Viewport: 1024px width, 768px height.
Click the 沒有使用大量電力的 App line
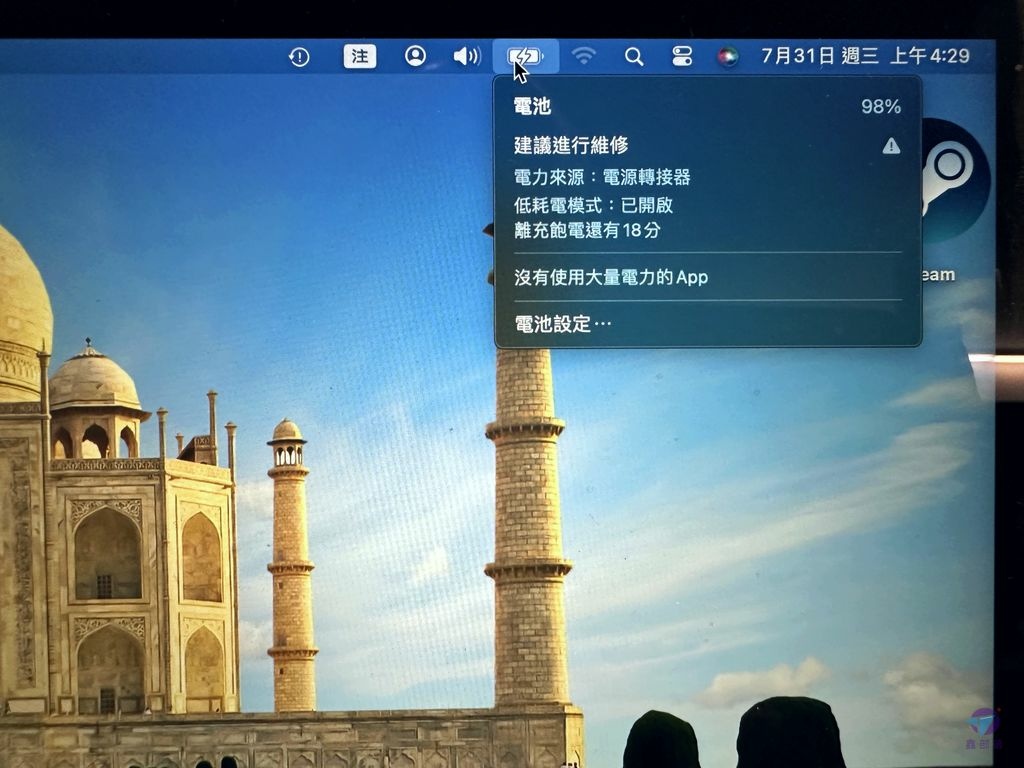[611, 277]
